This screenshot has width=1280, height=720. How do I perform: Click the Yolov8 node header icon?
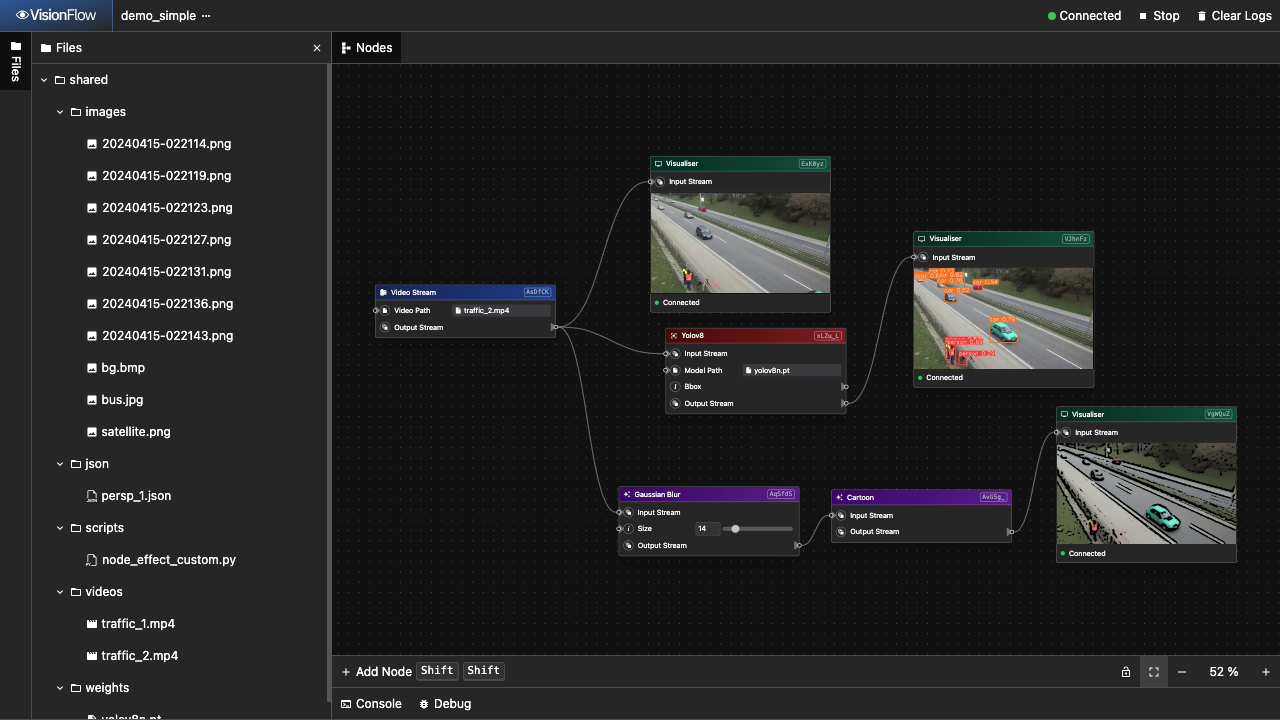[x=673, y=336]
